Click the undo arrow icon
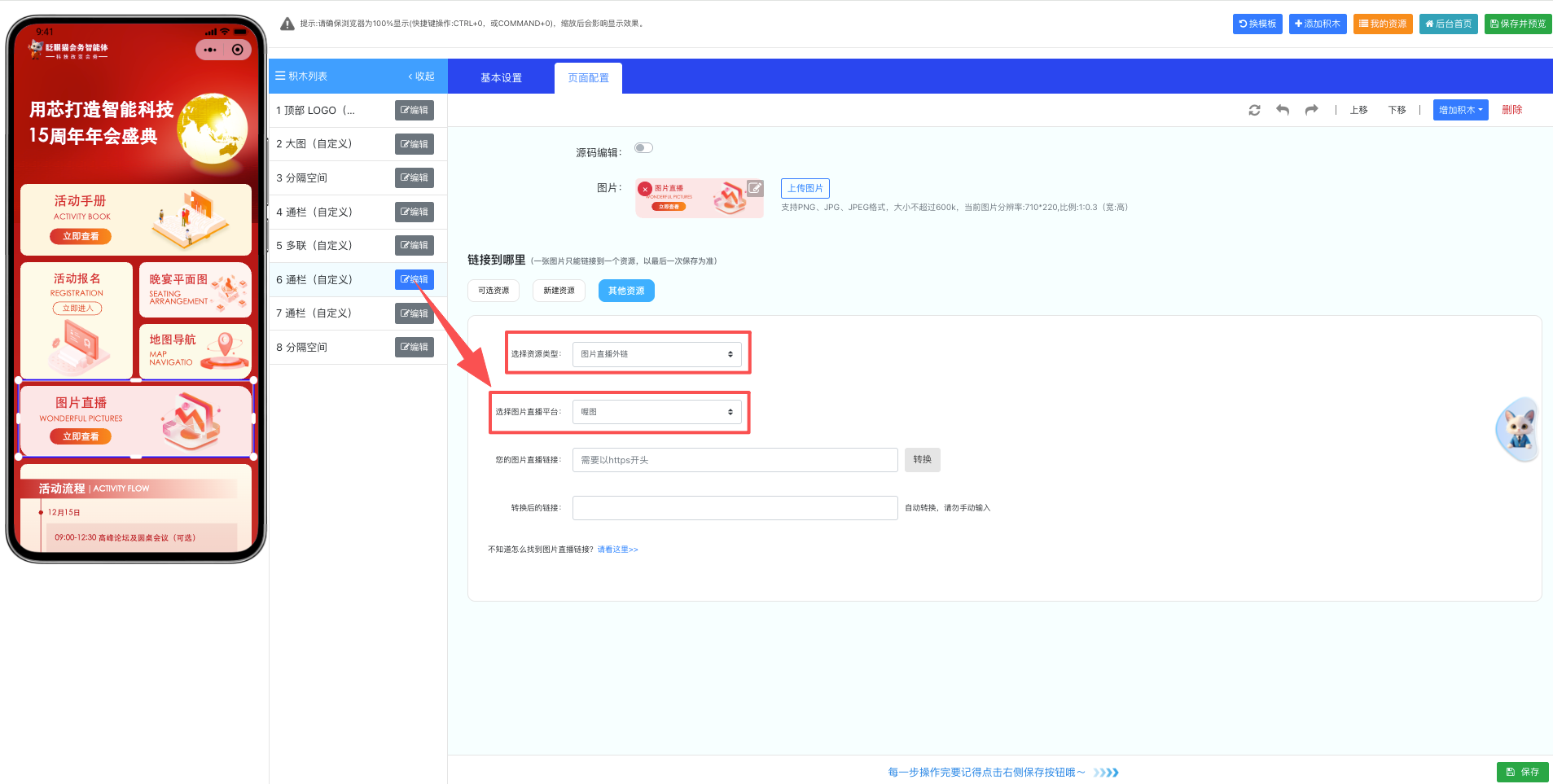The image size is (1553, 784). (x=1283, y=110)
